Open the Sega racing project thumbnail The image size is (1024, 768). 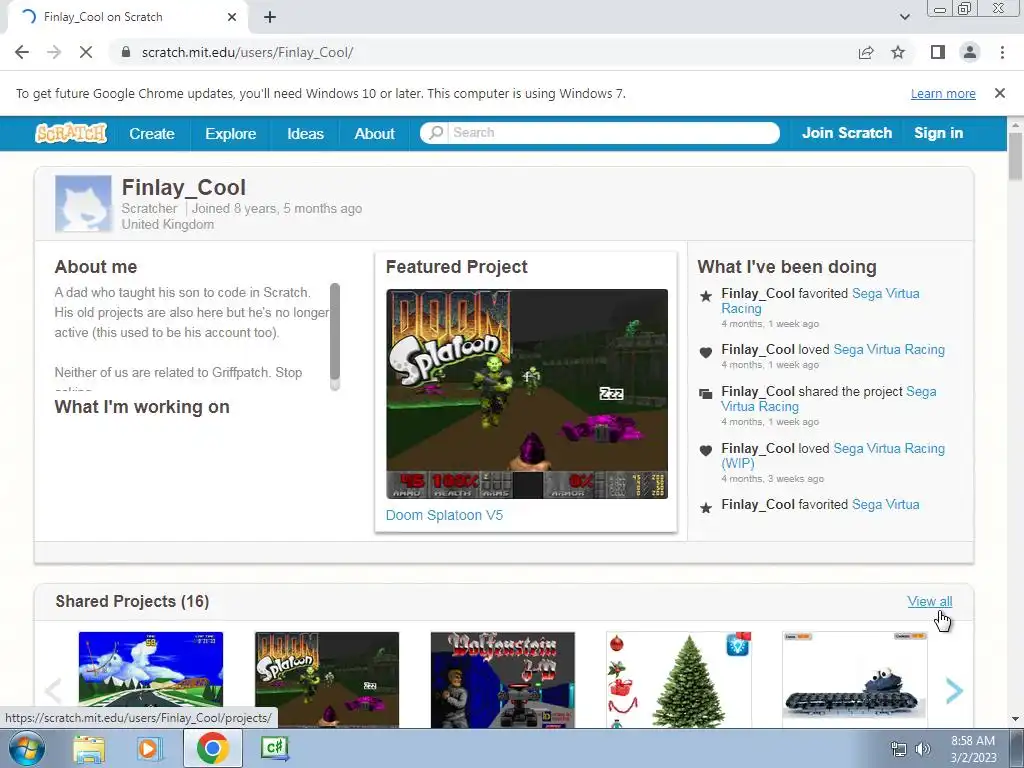click(x=151, y=679)
